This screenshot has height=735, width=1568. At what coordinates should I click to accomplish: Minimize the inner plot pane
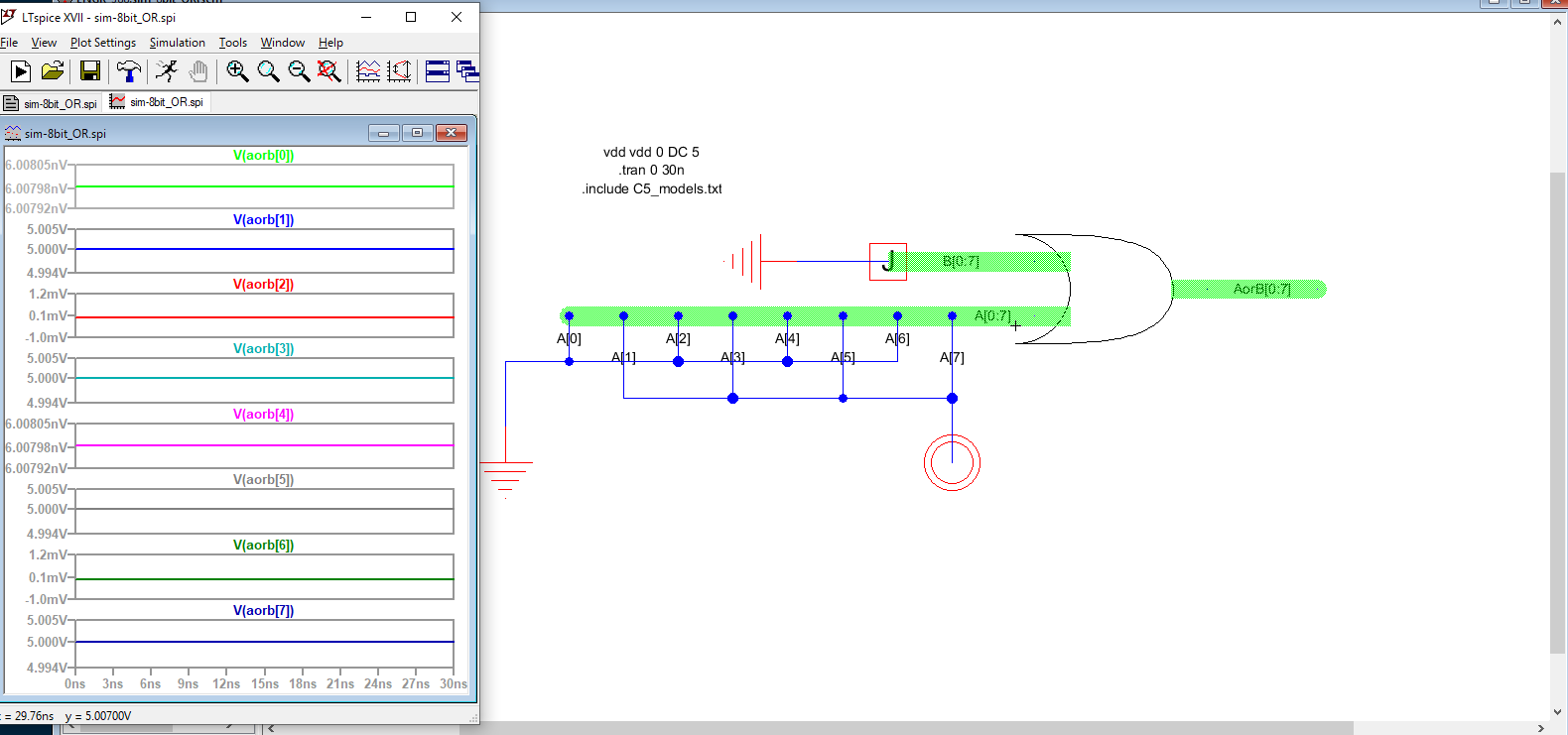click(383, 133)
